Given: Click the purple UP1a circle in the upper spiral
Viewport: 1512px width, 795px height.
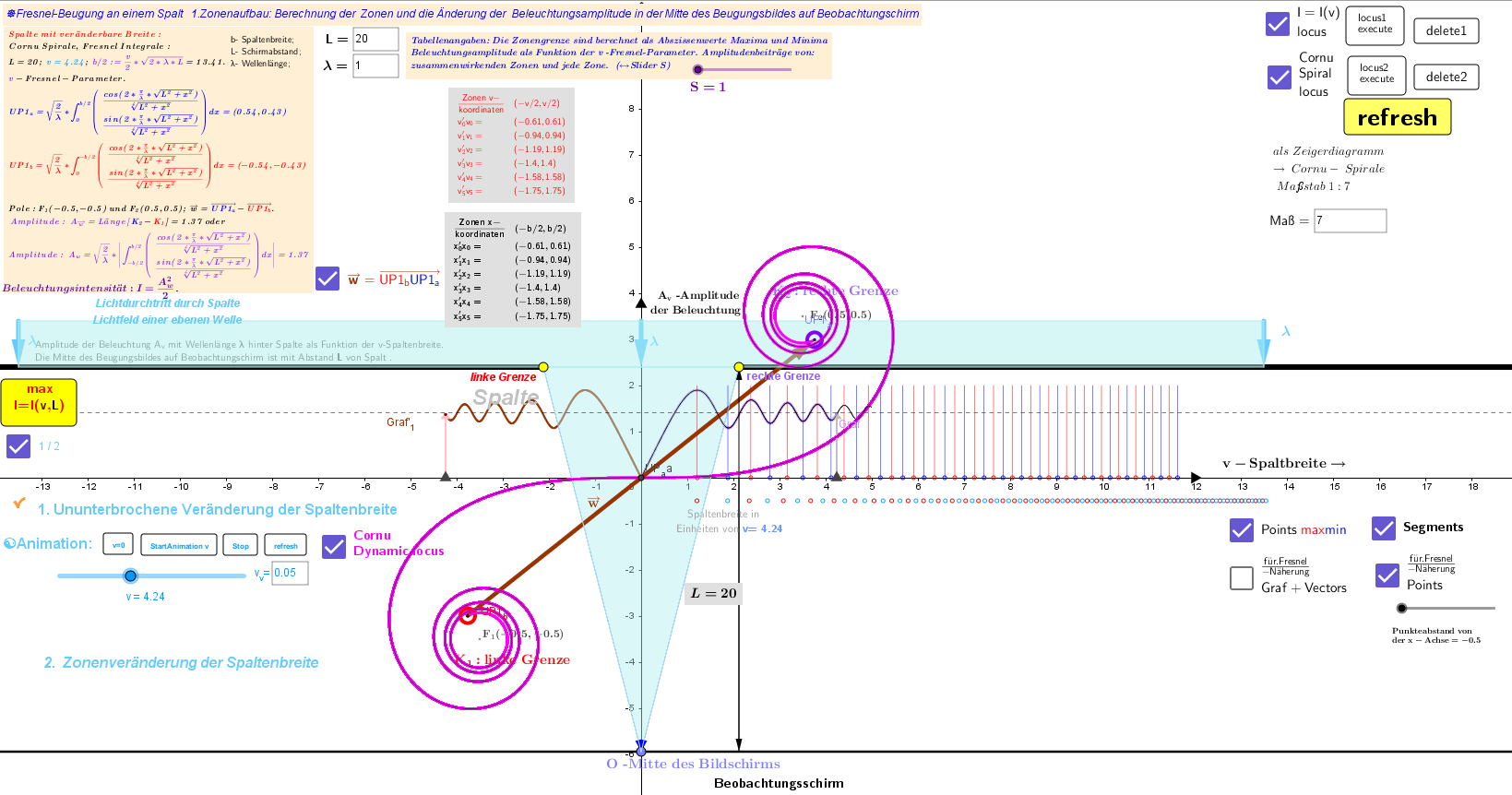Looking at the screenshot, I should (814, 339).
